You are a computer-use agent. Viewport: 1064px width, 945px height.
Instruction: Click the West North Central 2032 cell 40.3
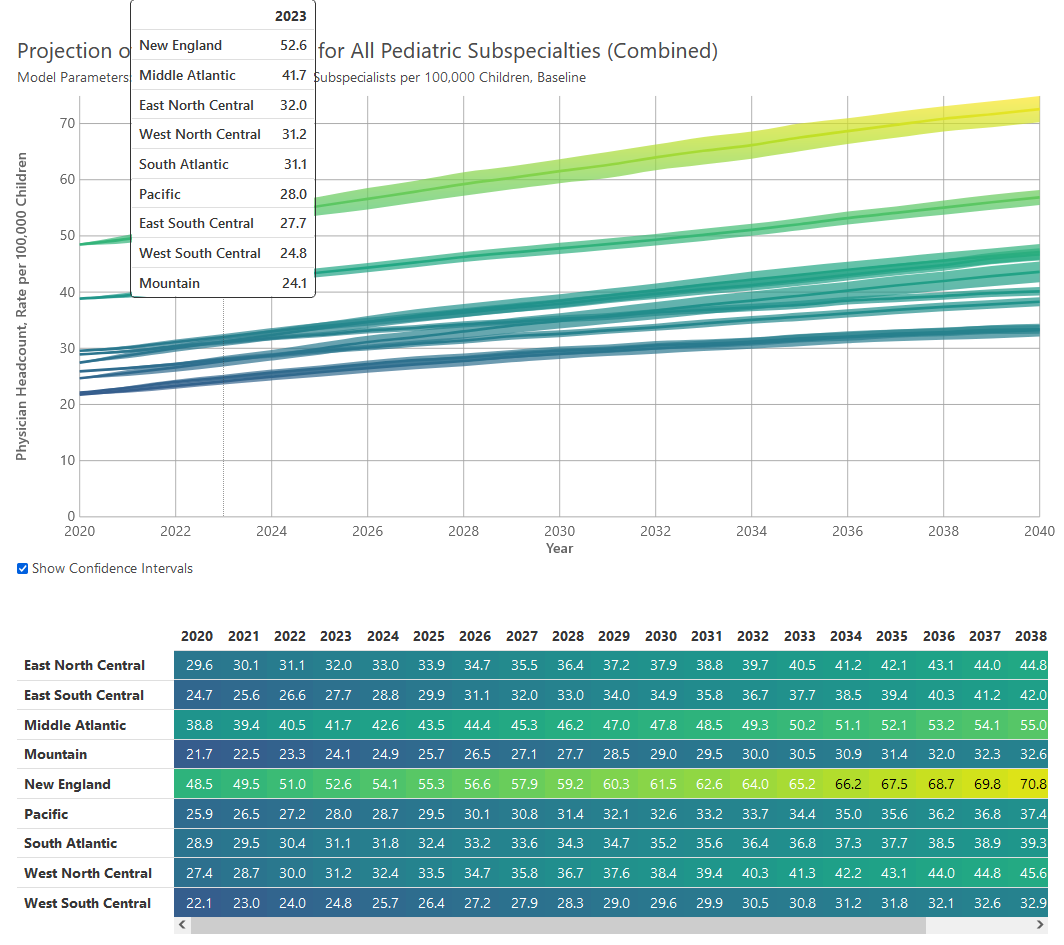click(755, 873)
